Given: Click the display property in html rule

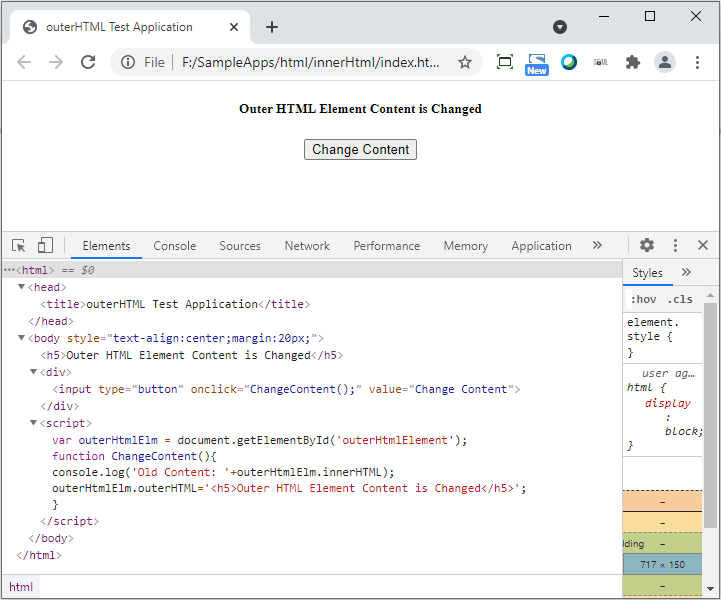Looking at the screenshot, I should click(x=667, y=403).
